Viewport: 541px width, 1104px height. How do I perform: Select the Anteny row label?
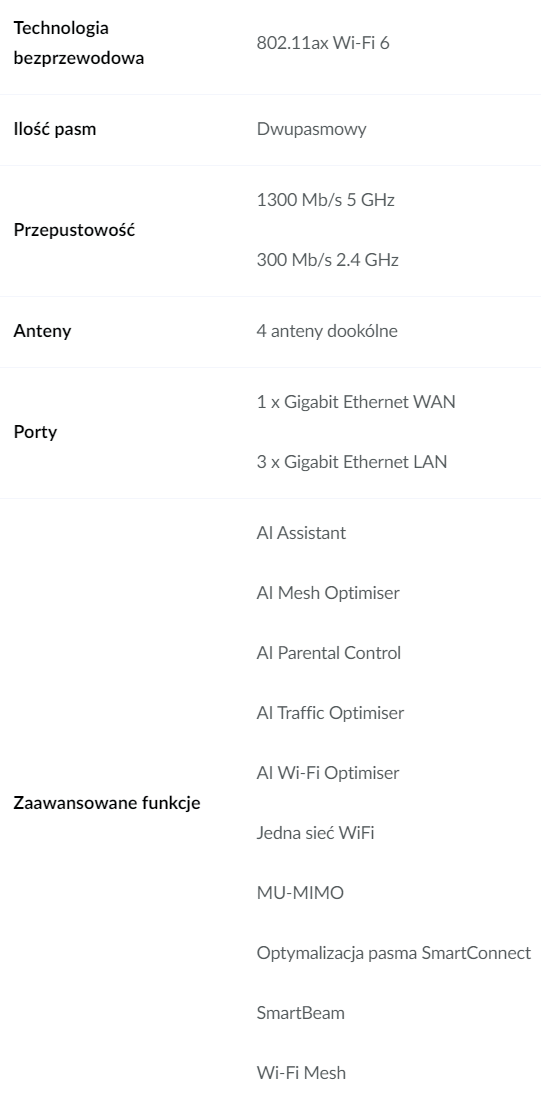42,331
